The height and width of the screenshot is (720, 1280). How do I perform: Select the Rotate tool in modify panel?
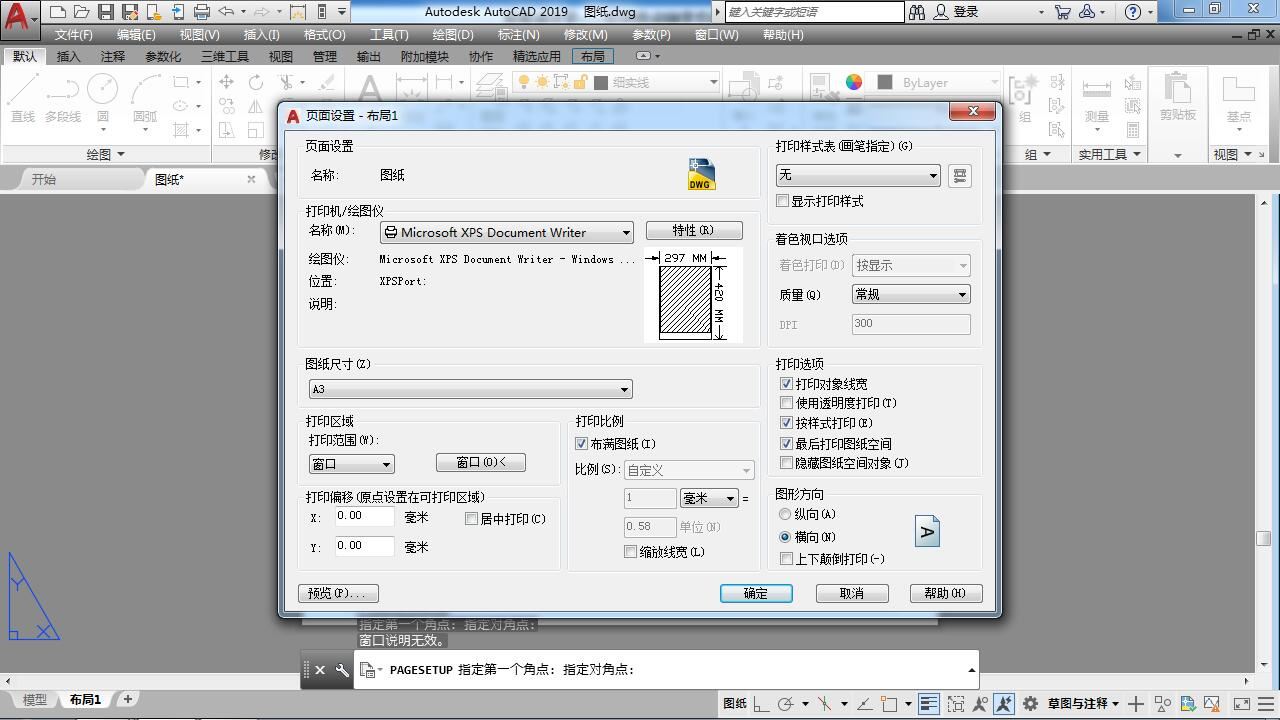point(256,83)
